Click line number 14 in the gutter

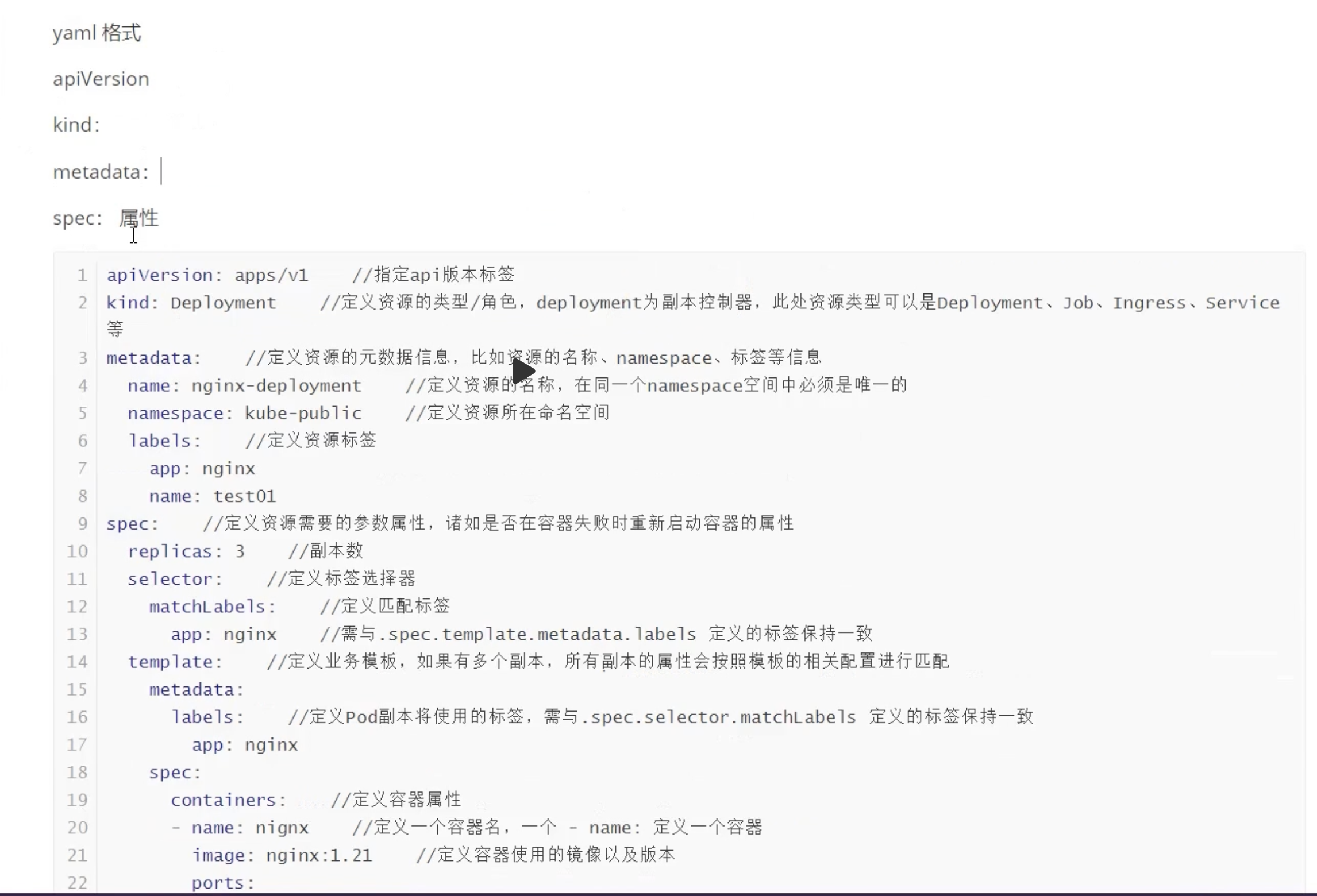pyautogui.click(x=77, y=662)
